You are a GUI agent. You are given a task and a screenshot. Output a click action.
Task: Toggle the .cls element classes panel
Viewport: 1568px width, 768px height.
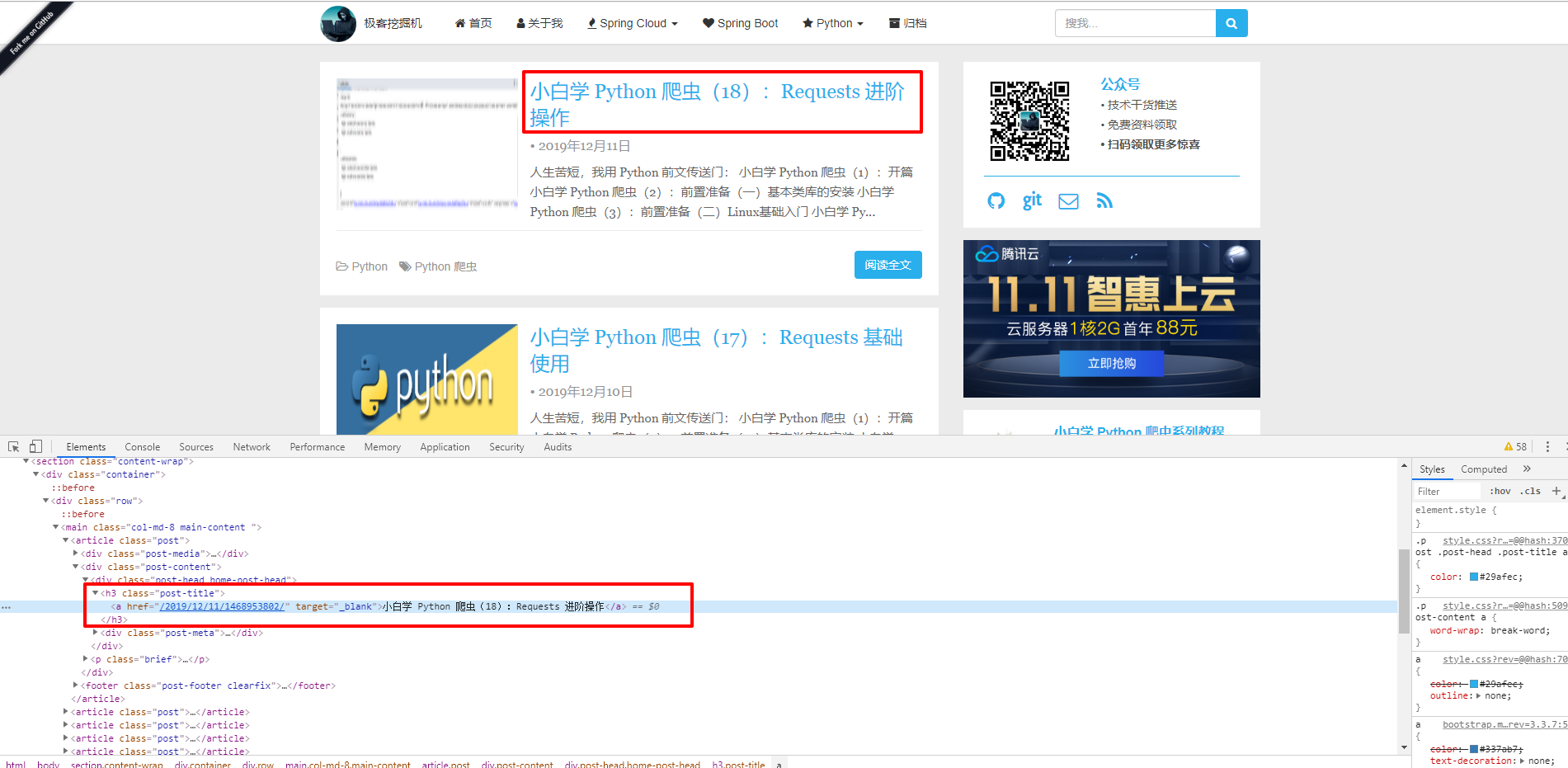1530,491
